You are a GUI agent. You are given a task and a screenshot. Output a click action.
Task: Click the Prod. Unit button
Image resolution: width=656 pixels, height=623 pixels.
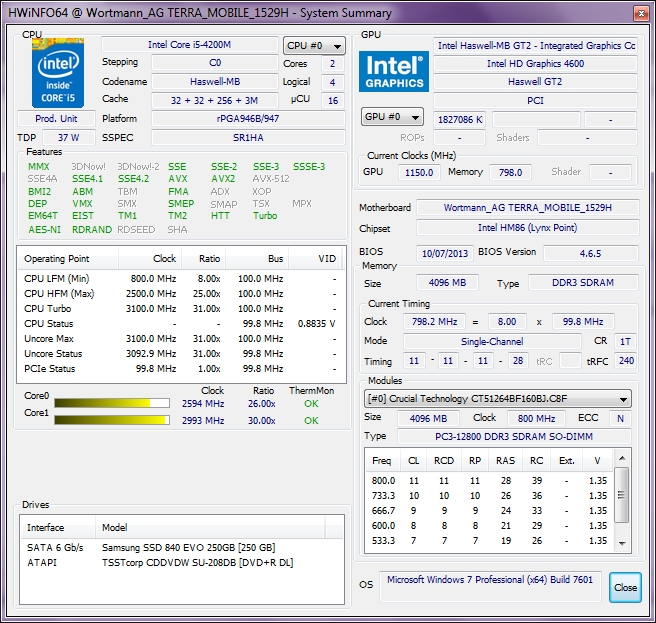tap(56, 118)
